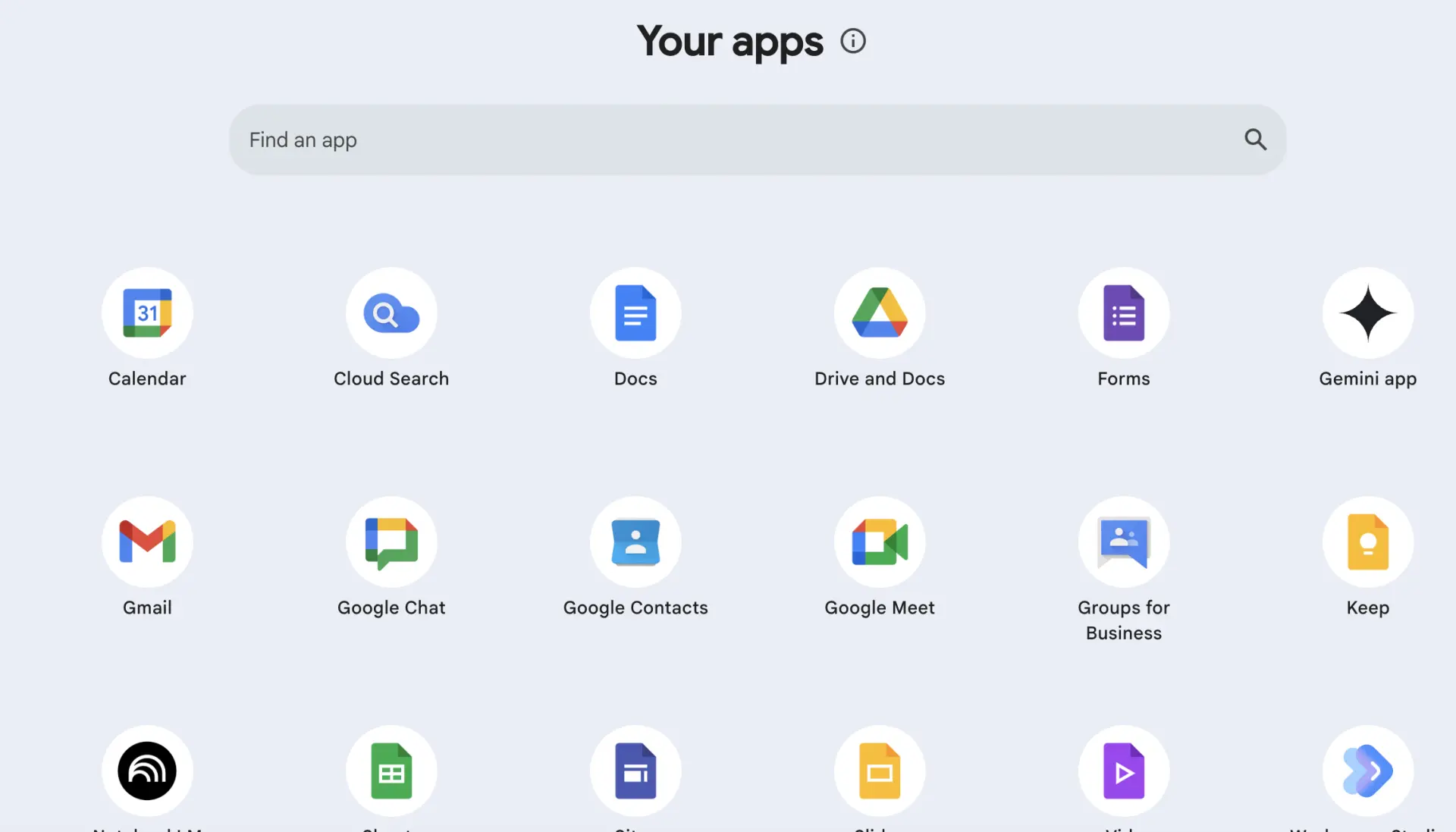
Task: Open the green Sheets icon
Action: (391, 771)
